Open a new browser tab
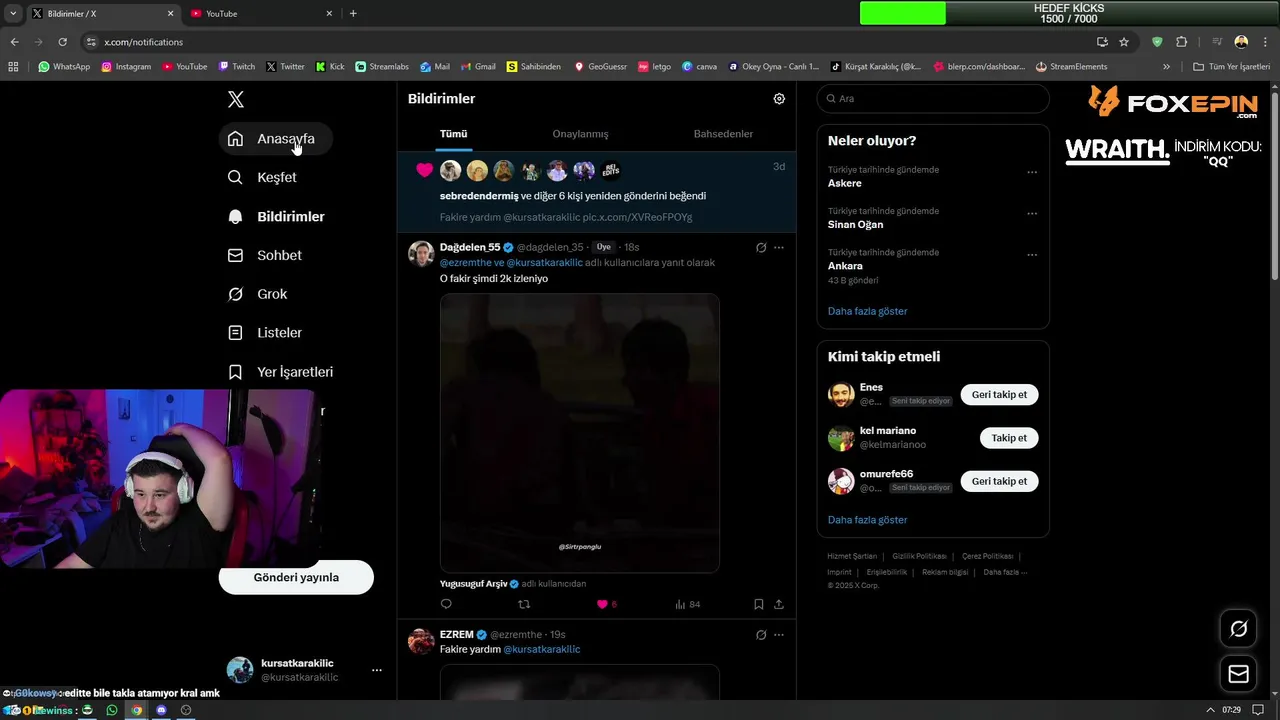Screen dimensions: 1280x720 click(x=353, y=14)
